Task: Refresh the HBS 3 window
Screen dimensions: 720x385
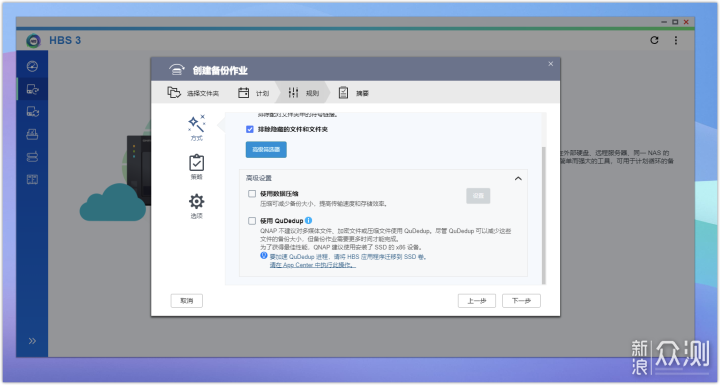Action: tap(654, 40)
